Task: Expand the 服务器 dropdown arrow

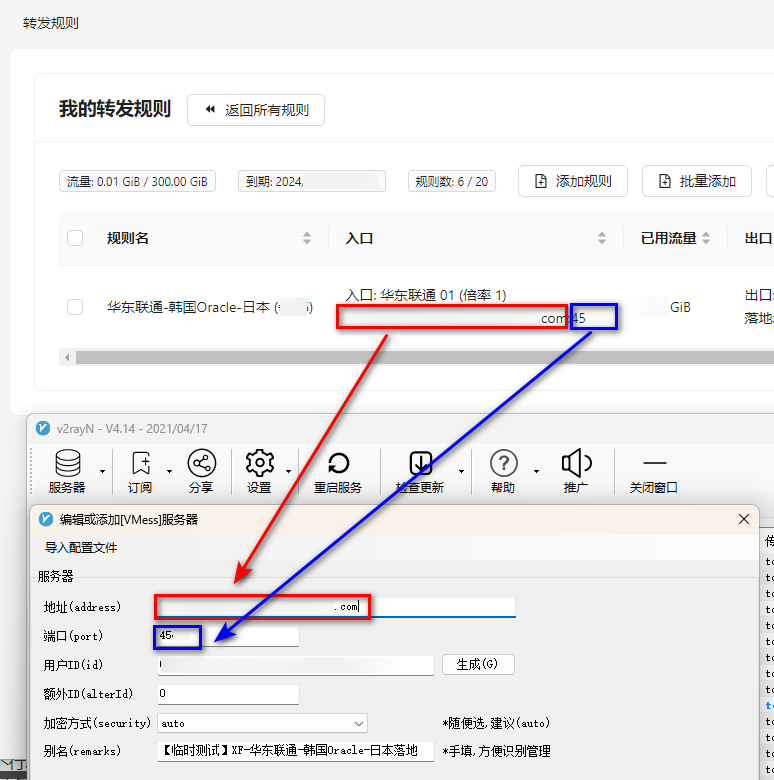Action: pyautogui.click(x=102, y=471)
